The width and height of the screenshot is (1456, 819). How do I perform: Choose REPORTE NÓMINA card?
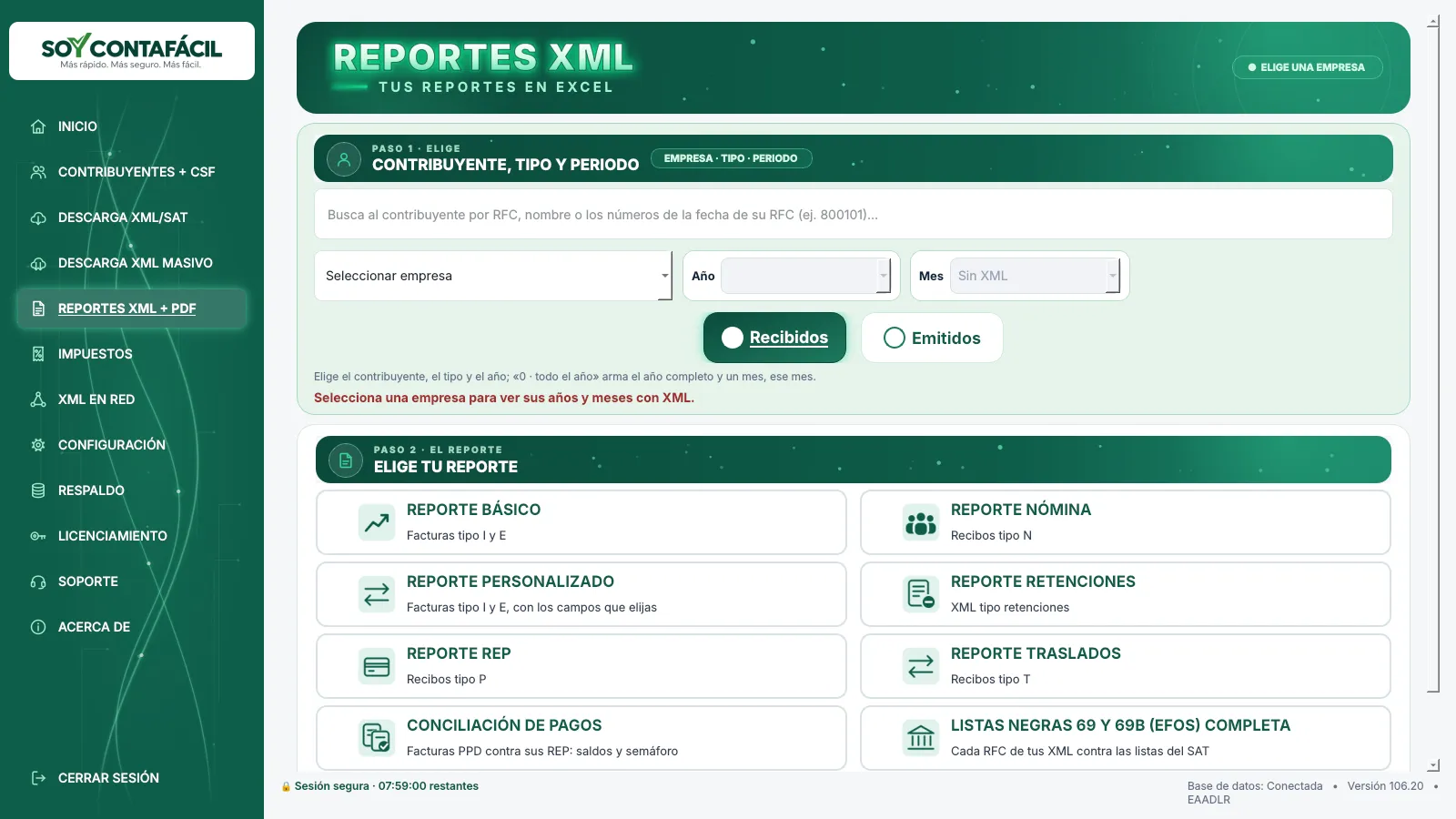(1126, 522)
